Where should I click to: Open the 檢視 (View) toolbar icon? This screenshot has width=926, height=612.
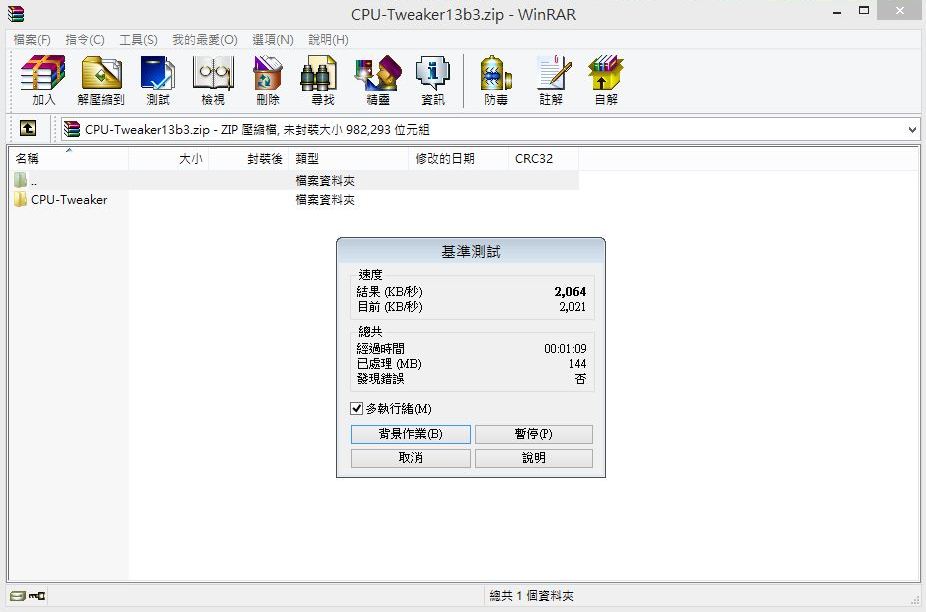[x=213, y=80]
